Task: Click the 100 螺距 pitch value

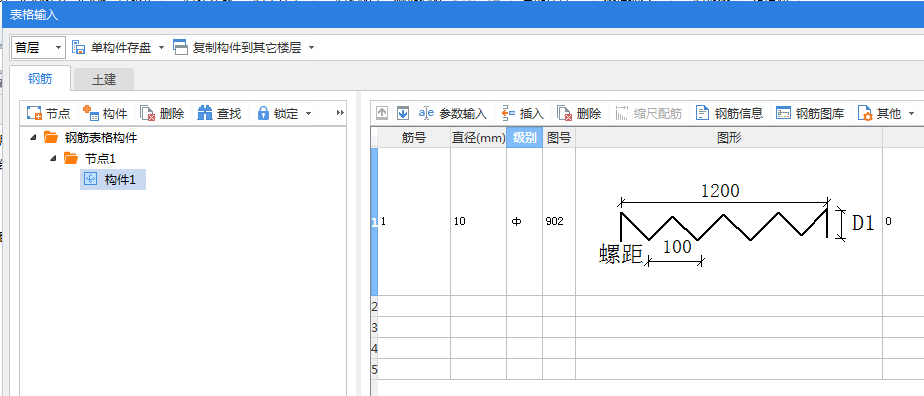Action: click(677, 247)
